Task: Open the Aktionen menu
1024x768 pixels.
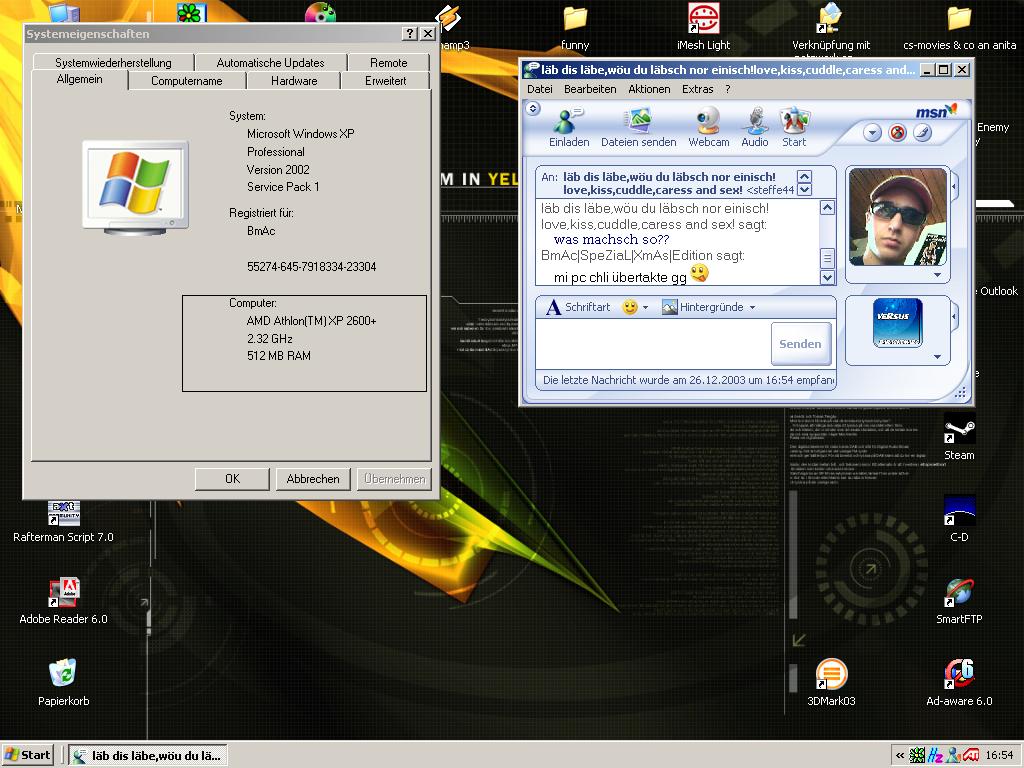Action: (x=649, y=89)
